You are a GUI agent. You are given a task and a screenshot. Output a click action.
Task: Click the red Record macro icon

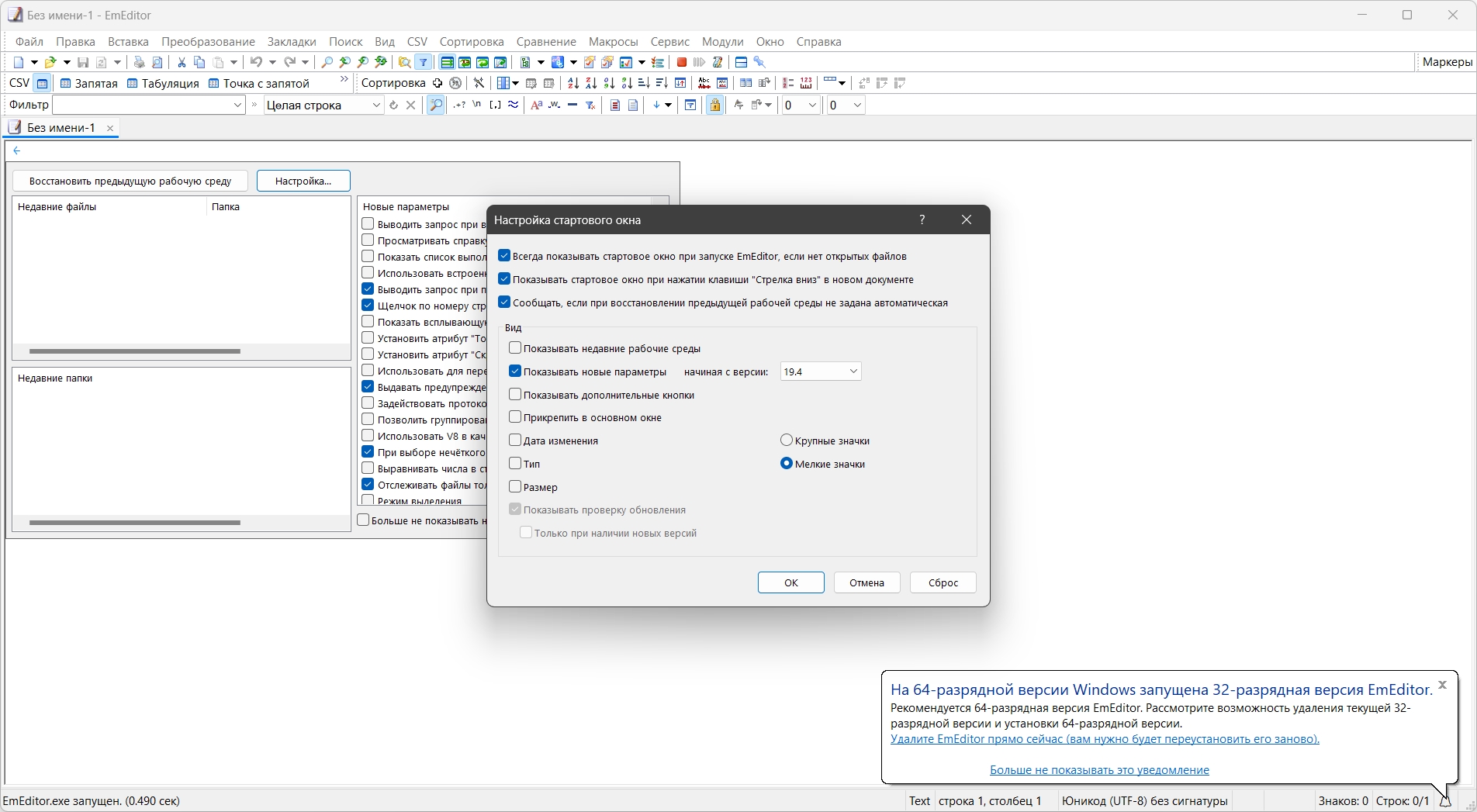[682, 62]
